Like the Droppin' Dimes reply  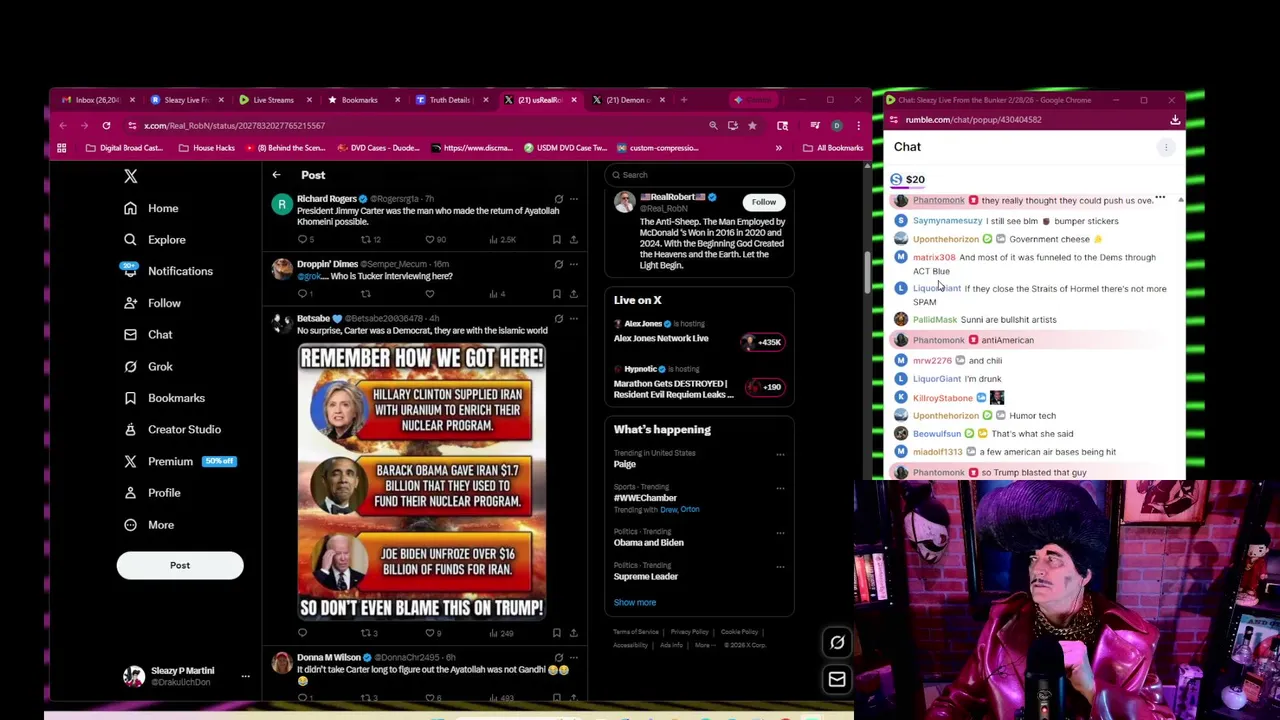tap(430, 294)
